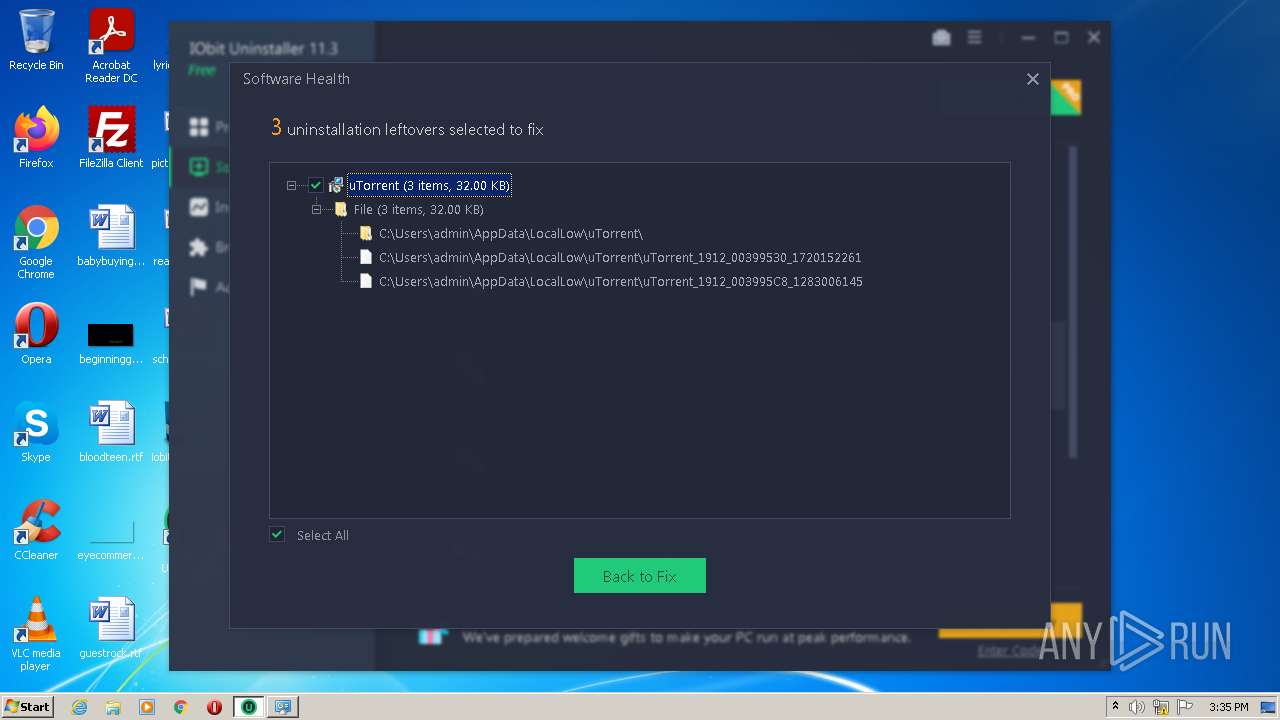This screenshot has width=1280, height=720.
Task: Open bloodteen.rtf document on desktop
Action: click(111, 432)
